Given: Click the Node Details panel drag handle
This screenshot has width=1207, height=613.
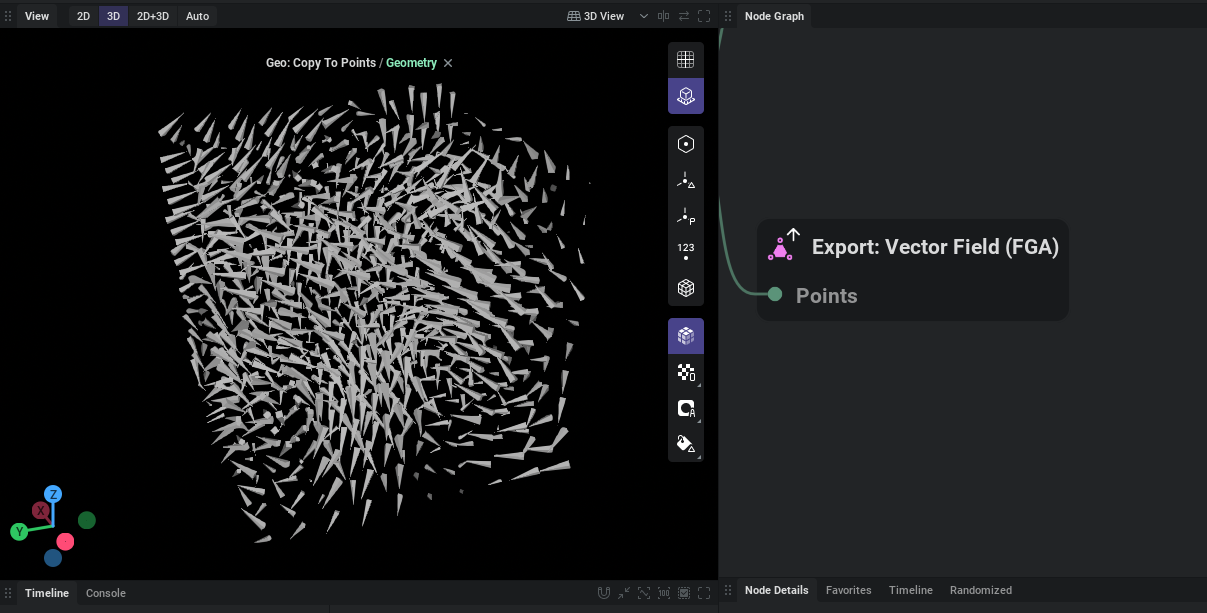Looking at the screenshot, I should [x=728, y=591].
